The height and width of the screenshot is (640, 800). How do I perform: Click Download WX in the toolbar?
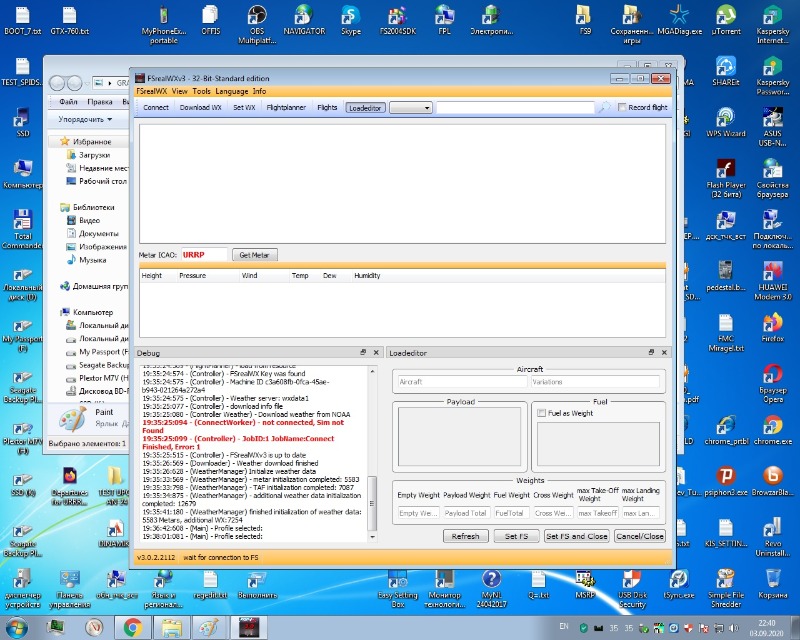(201, 107)
